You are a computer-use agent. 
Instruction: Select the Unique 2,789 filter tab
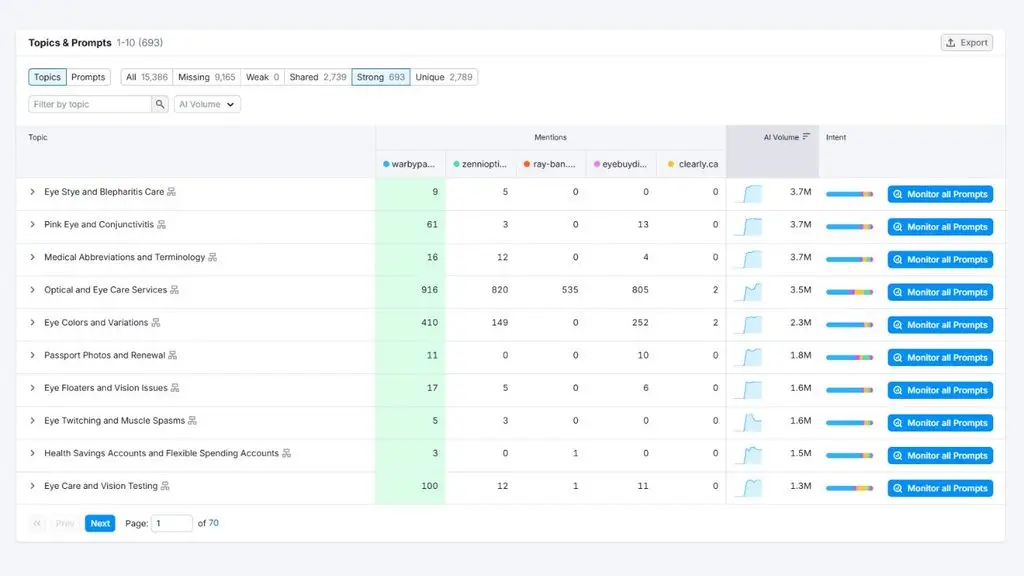444,77
